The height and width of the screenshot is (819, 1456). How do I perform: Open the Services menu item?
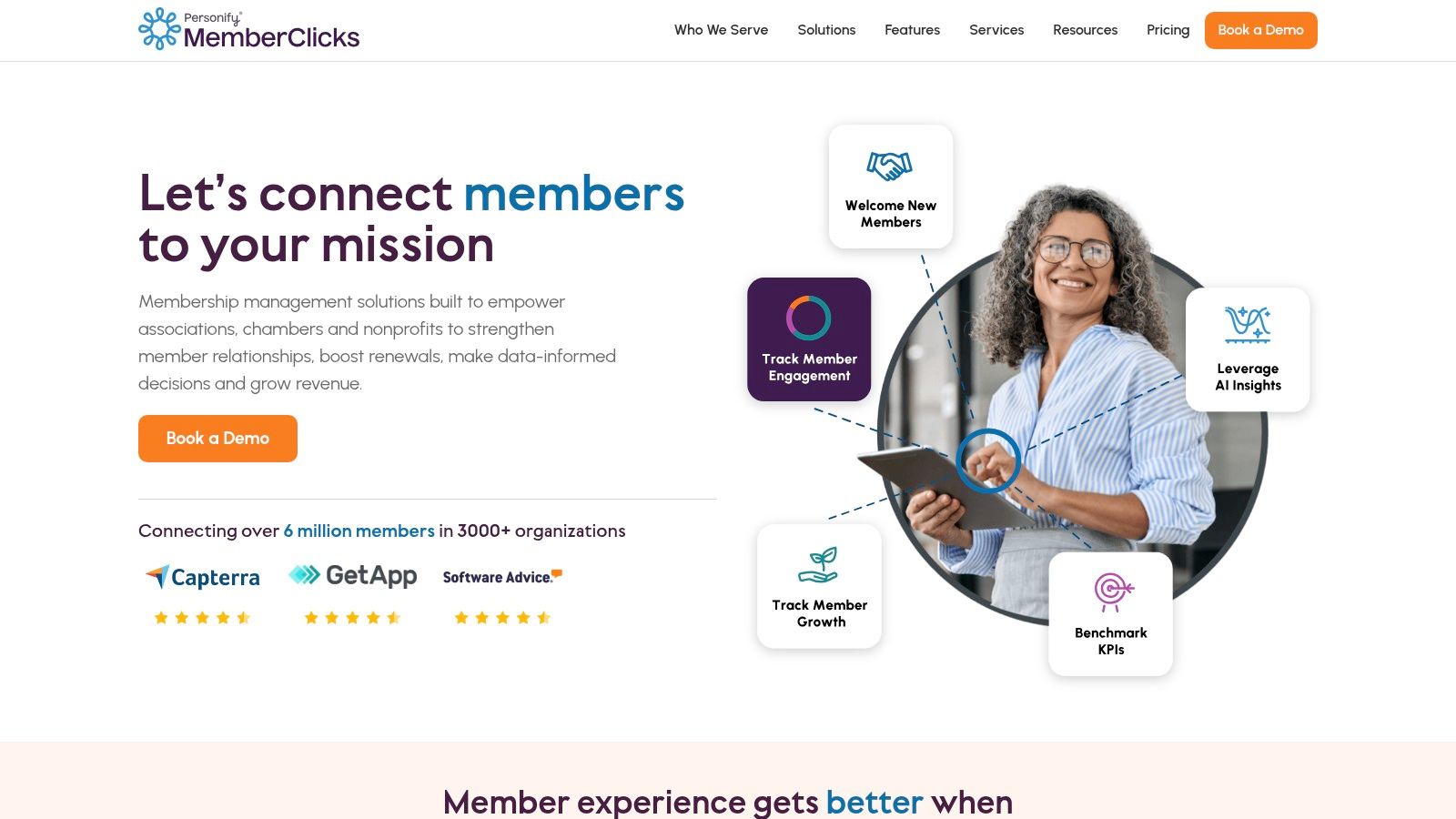point(996,30)
